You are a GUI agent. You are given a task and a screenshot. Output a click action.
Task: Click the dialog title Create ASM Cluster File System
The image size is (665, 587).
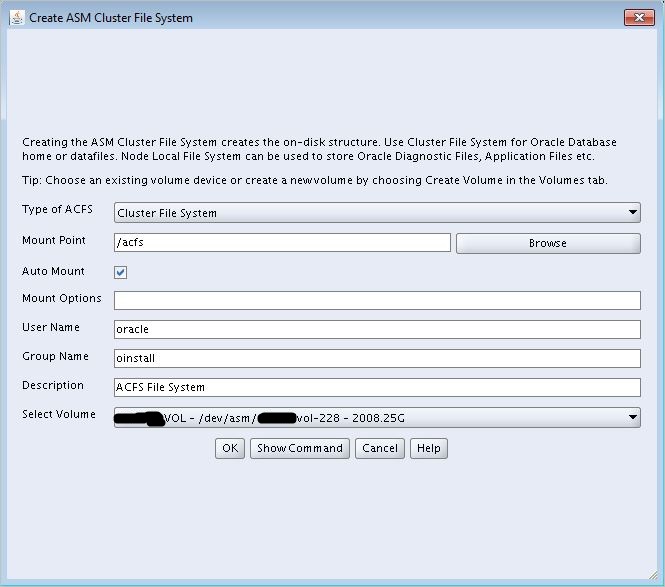[x=111, y=18]
